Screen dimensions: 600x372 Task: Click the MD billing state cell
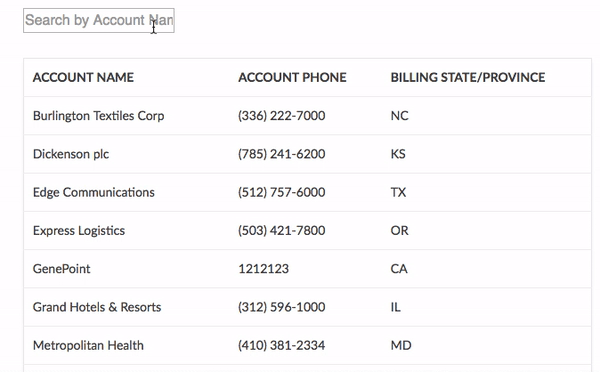tap(401, 345)
